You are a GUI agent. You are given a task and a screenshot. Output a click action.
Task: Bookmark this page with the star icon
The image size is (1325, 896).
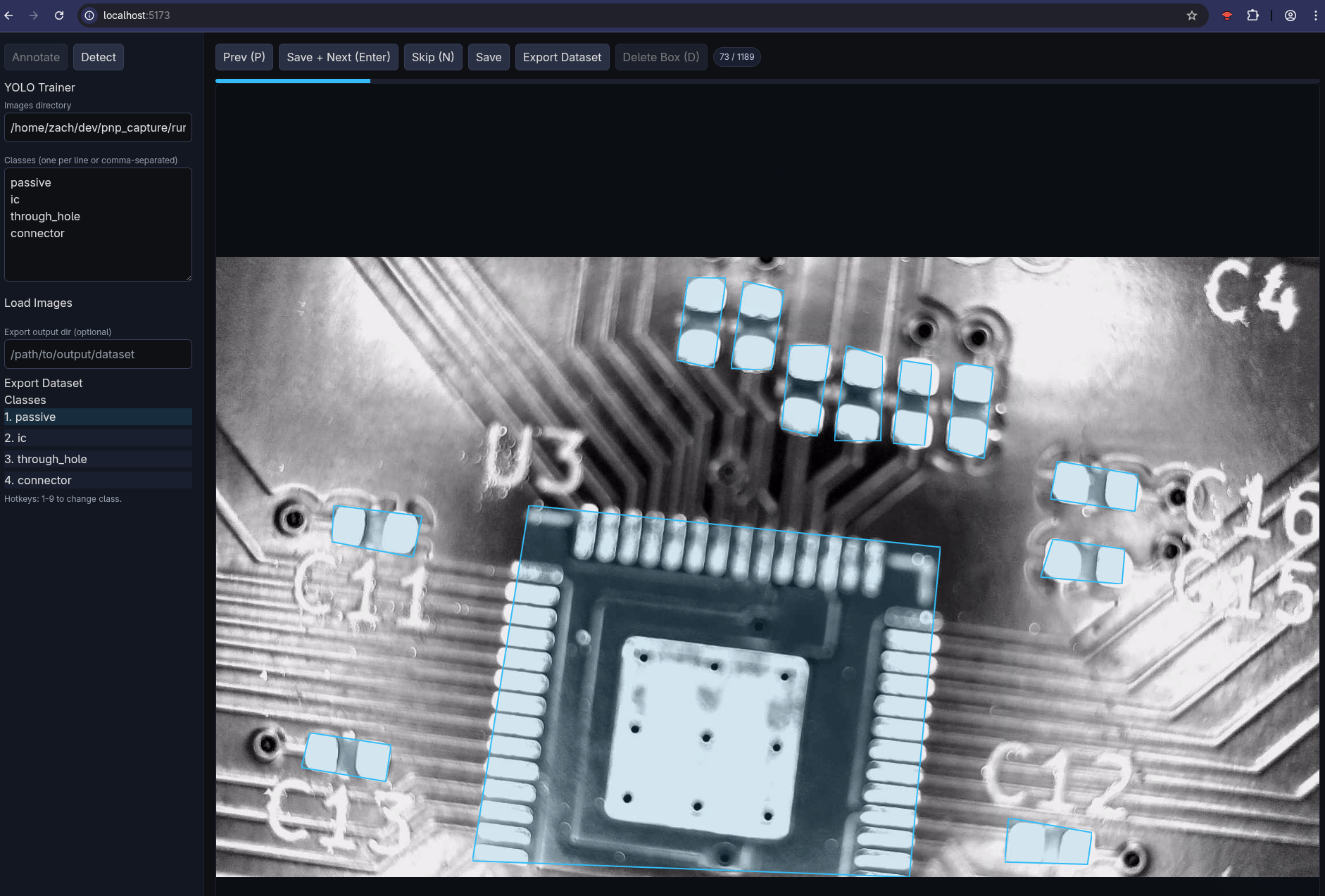coord(1191,15)
